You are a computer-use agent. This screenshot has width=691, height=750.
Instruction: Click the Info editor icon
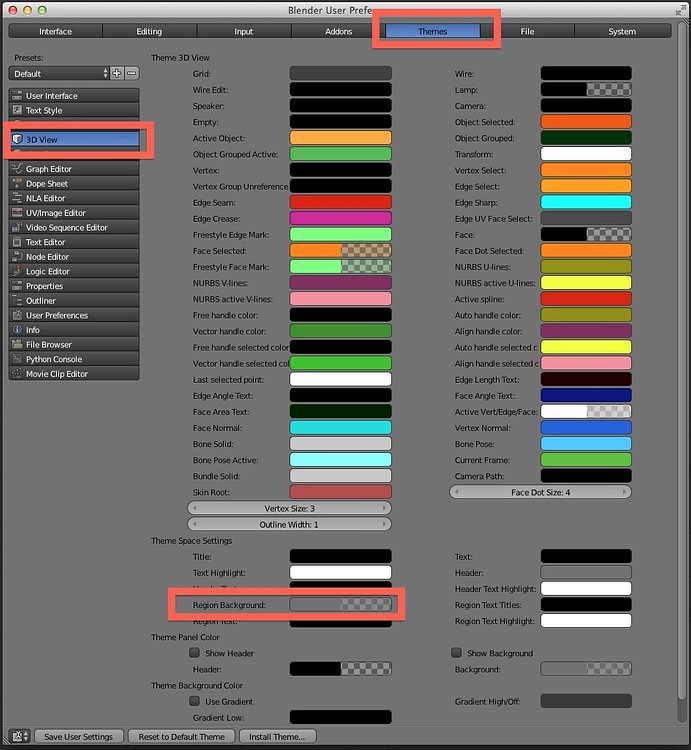[17, 330]
